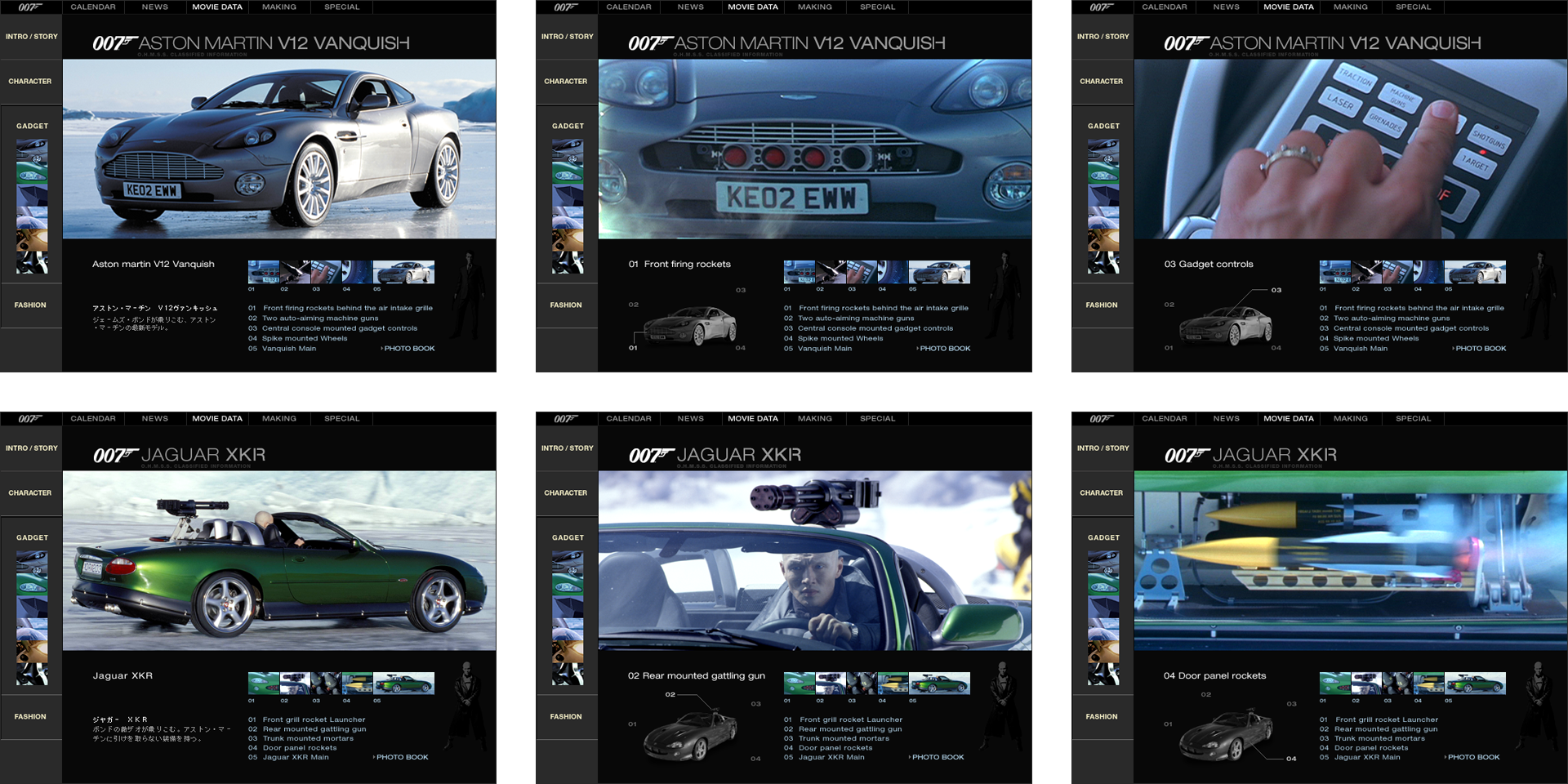
Task: Open thumbnail 02 on the Front firing rockets screen
Action: (831, 272)
